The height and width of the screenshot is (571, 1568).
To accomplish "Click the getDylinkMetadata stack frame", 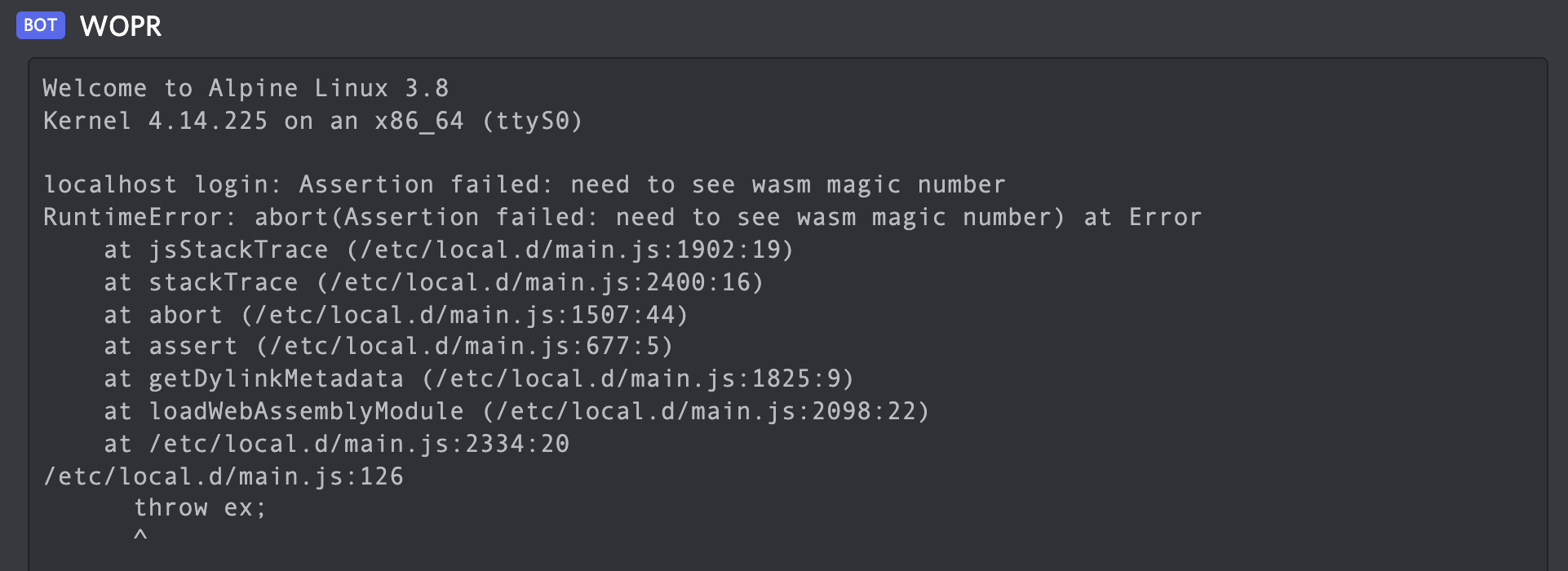I will [478, 379].
